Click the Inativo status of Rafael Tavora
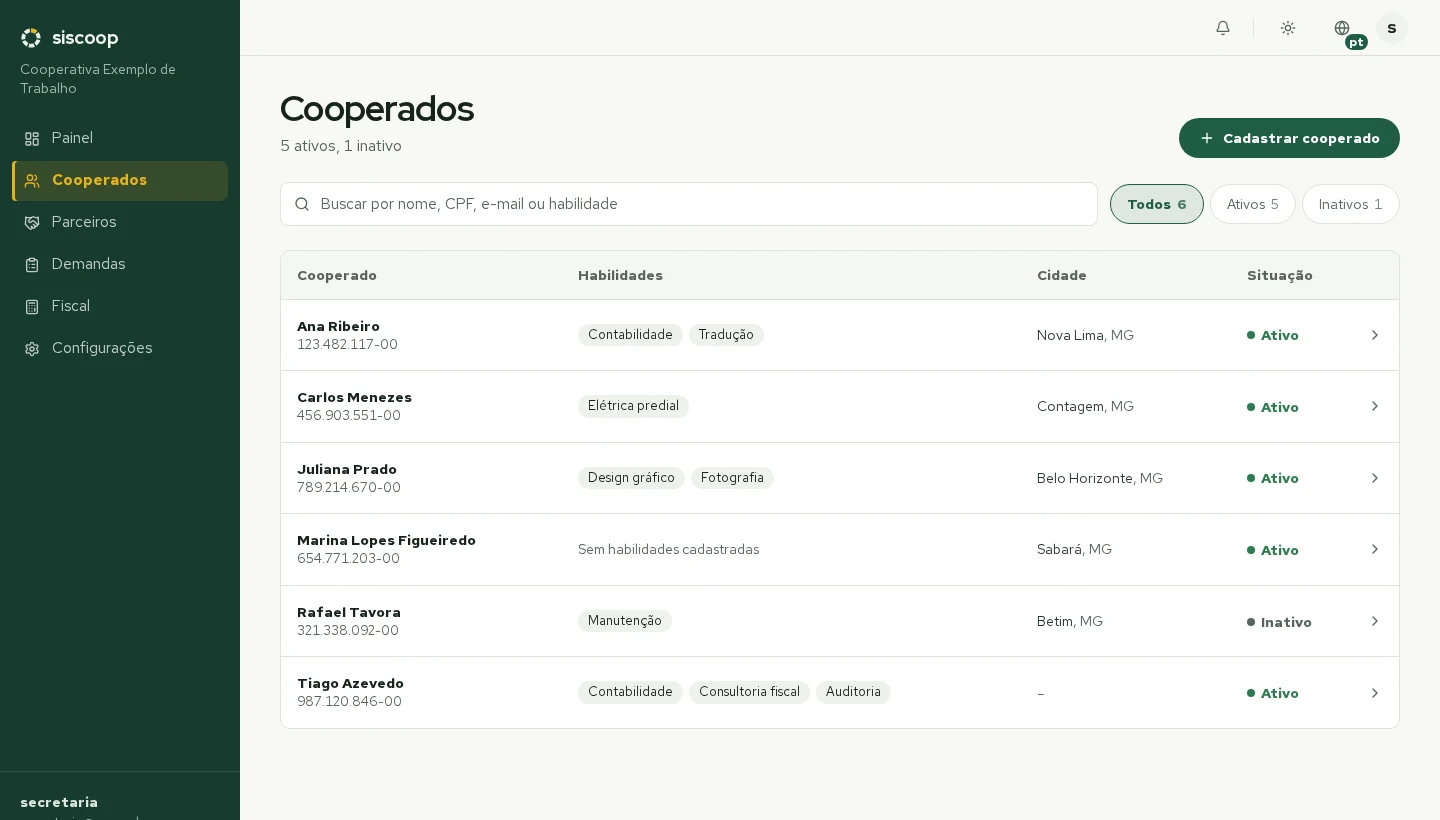The height and width of the screenshot is (820, 1440). 1279,622
